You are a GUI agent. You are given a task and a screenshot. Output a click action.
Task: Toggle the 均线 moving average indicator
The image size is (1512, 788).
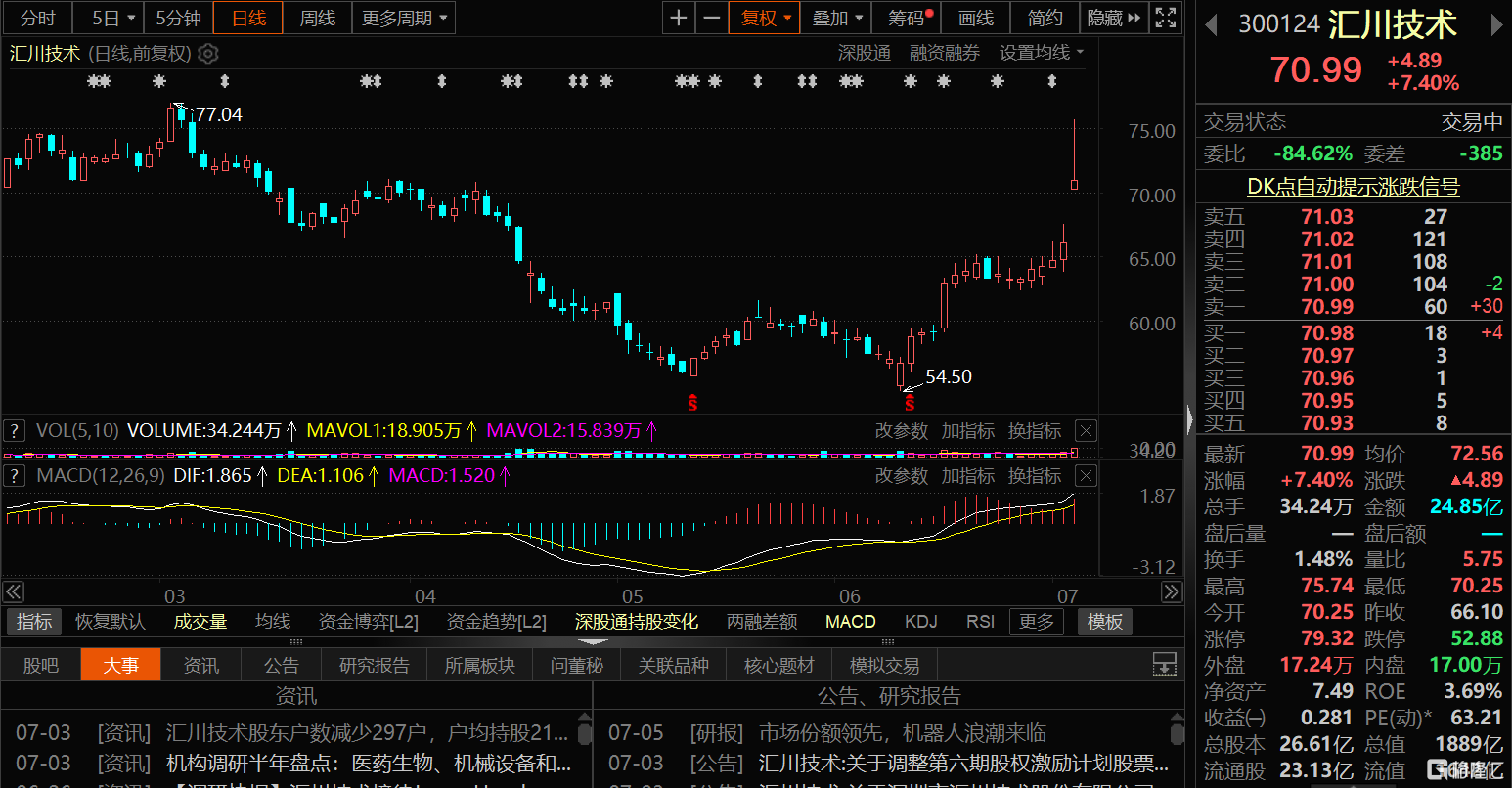273,621
